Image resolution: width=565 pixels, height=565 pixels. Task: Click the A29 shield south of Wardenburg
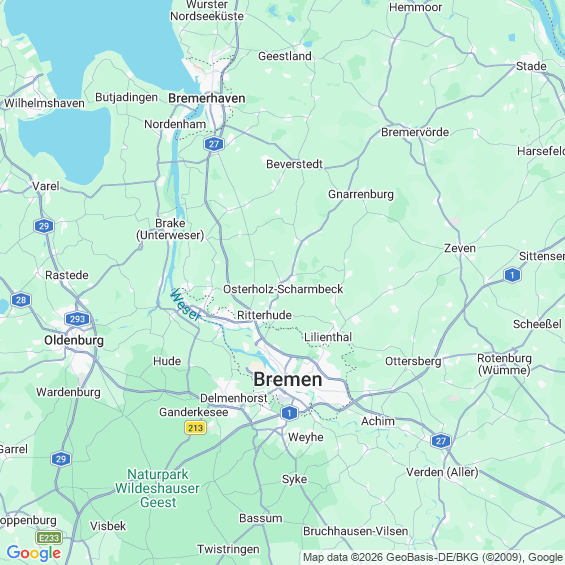click(61, 459)
